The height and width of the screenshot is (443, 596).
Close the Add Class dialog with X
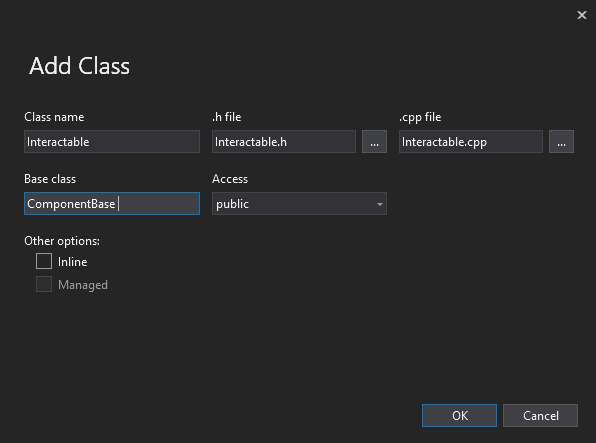582,15
